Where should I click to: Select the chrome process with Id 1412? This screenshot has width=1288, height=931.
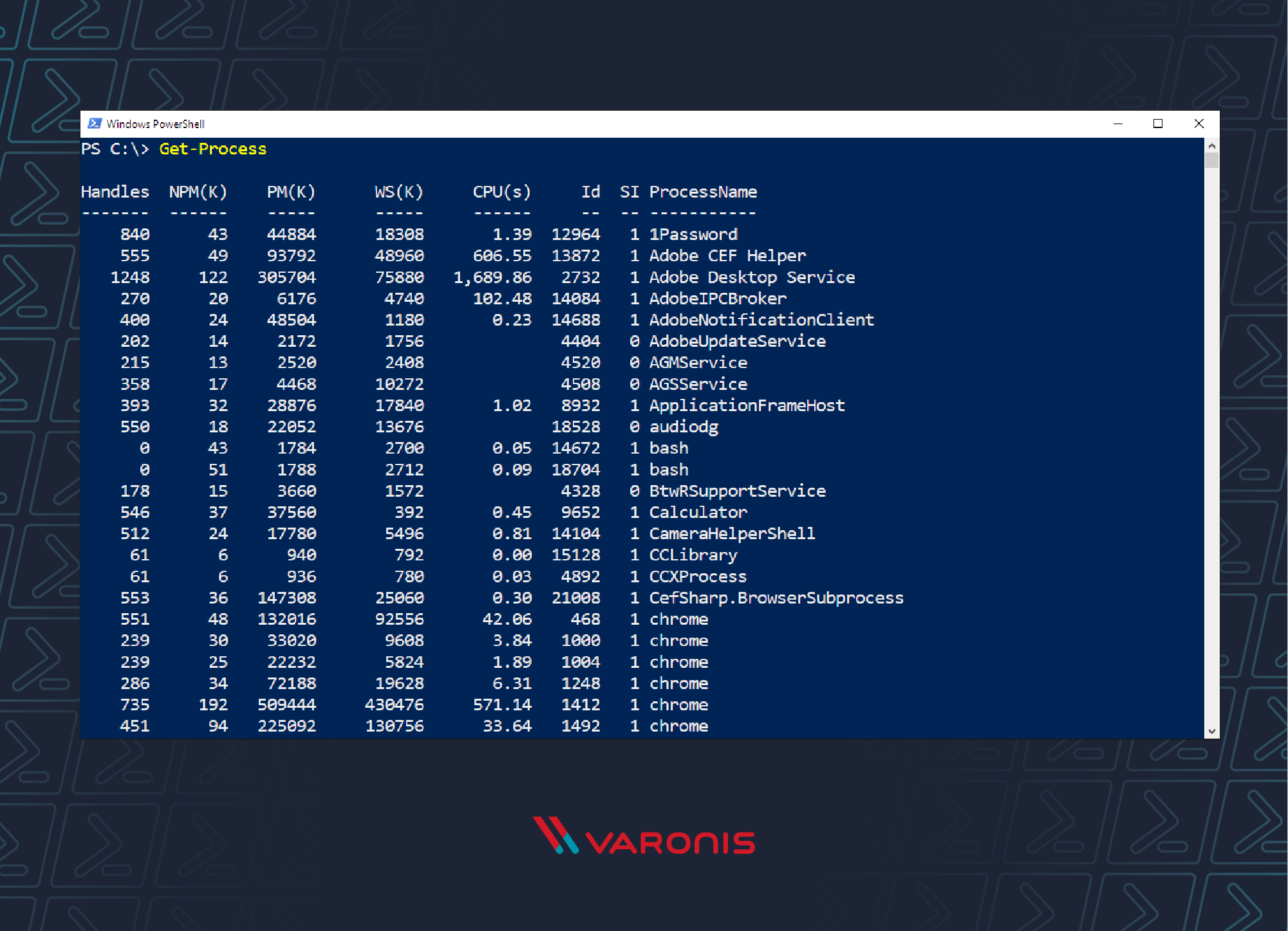[678, 705]
